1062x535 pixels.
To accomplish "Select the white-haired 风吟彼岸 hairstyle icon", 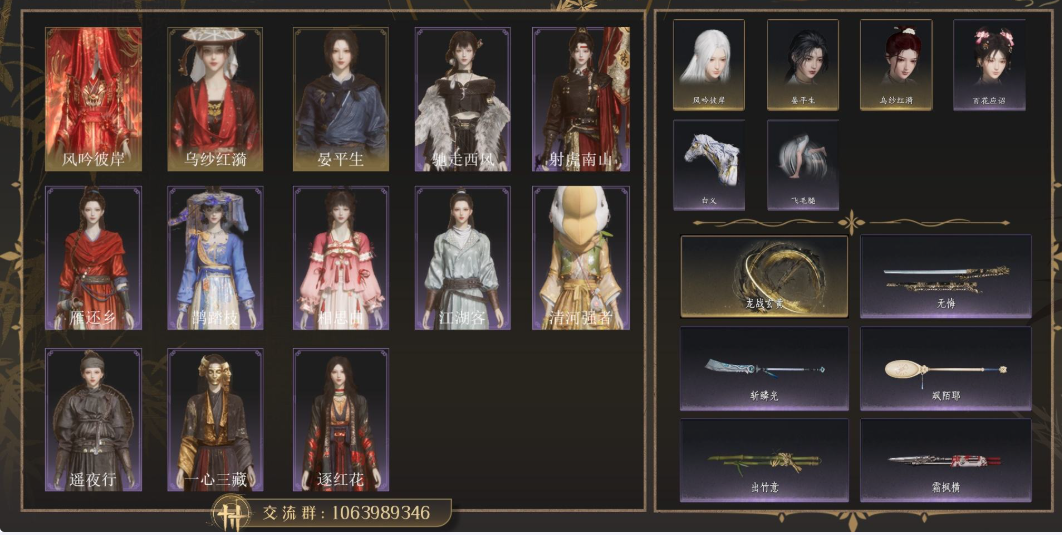I will click(x=708, y=64).
